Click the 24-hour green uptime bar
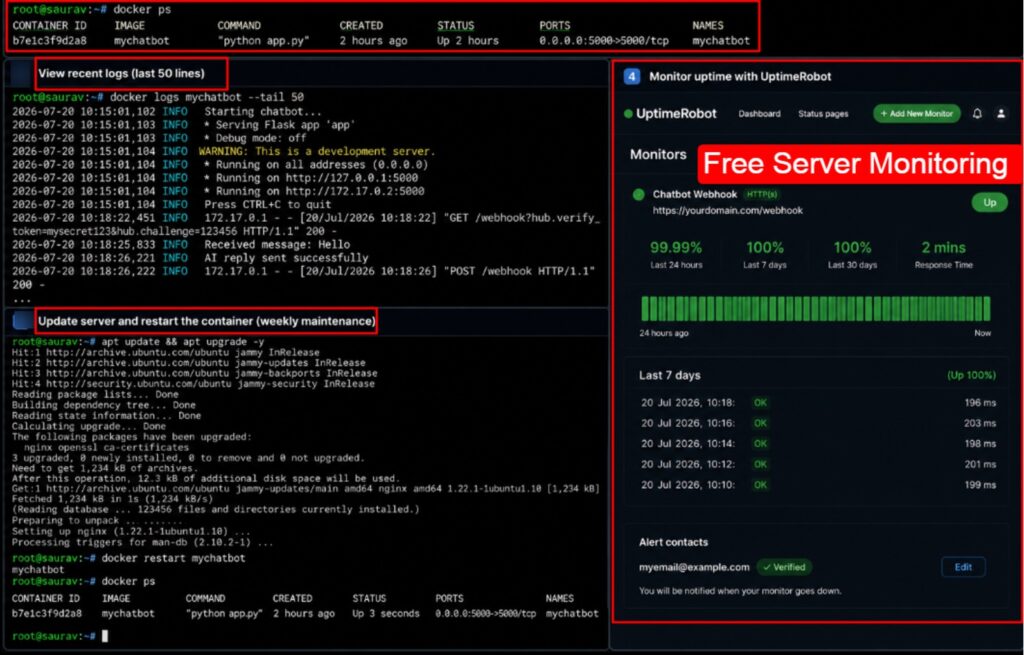This screenshot has width=1024, height=655. pos(815,308)
